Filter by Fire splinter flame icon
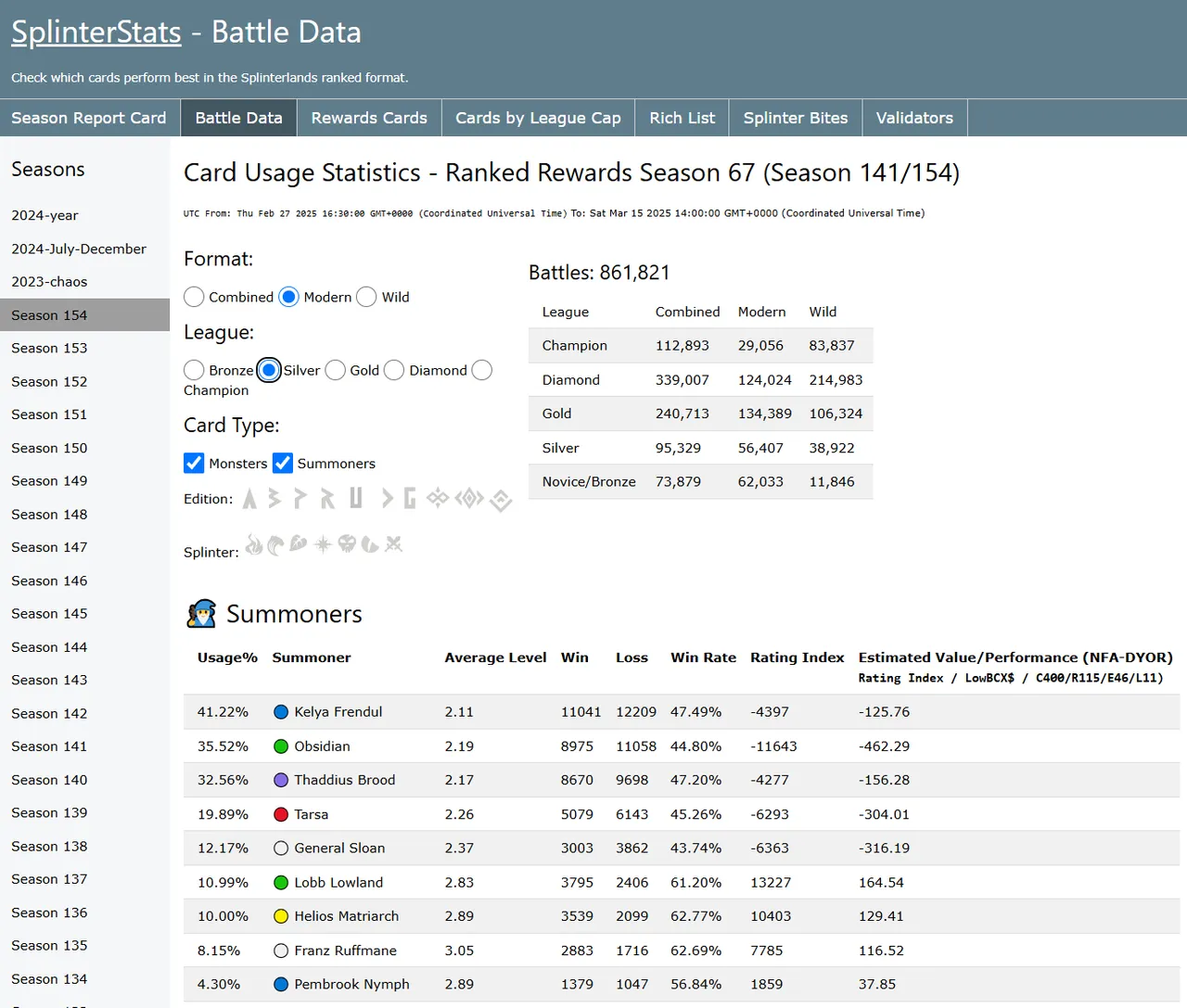Image resolution: width=1187 pixels, height=1008 pixels. [x=254, y=544]
